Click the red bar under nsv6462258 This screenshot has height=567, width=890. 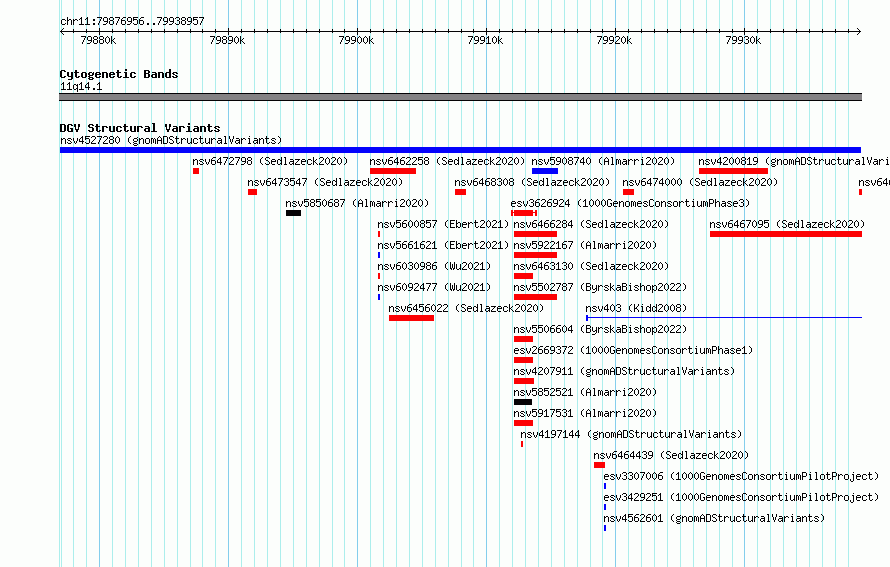tap(393, 171)
